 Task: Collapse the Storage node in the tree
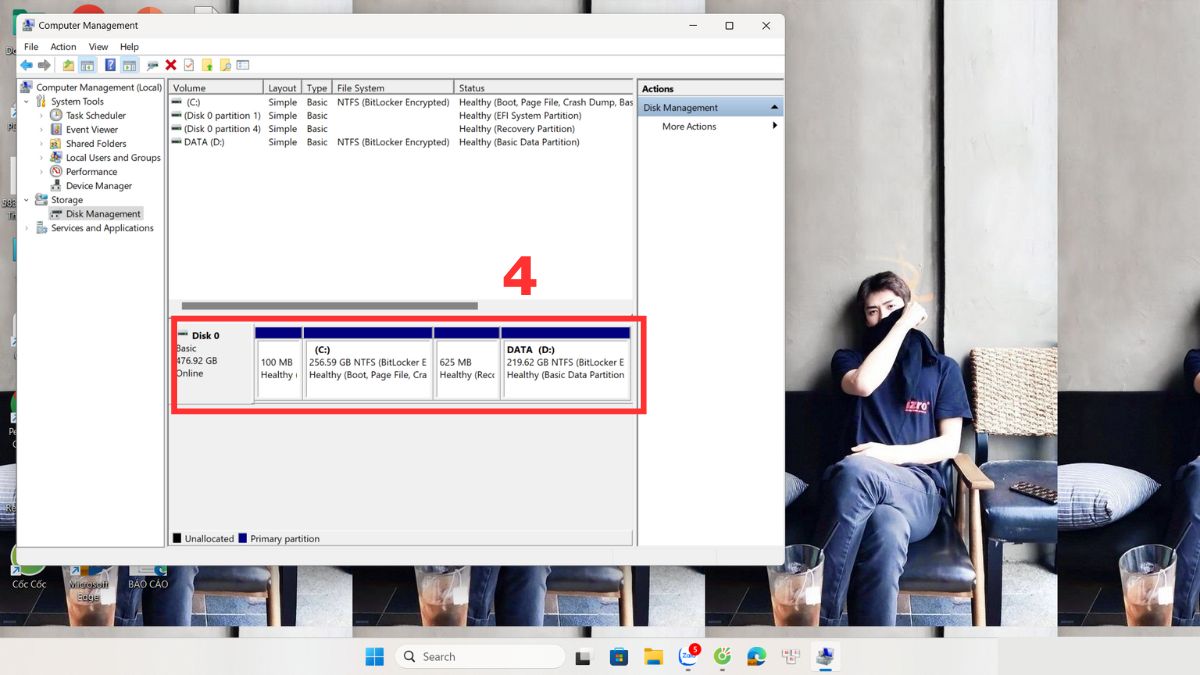tap(27, 199)
